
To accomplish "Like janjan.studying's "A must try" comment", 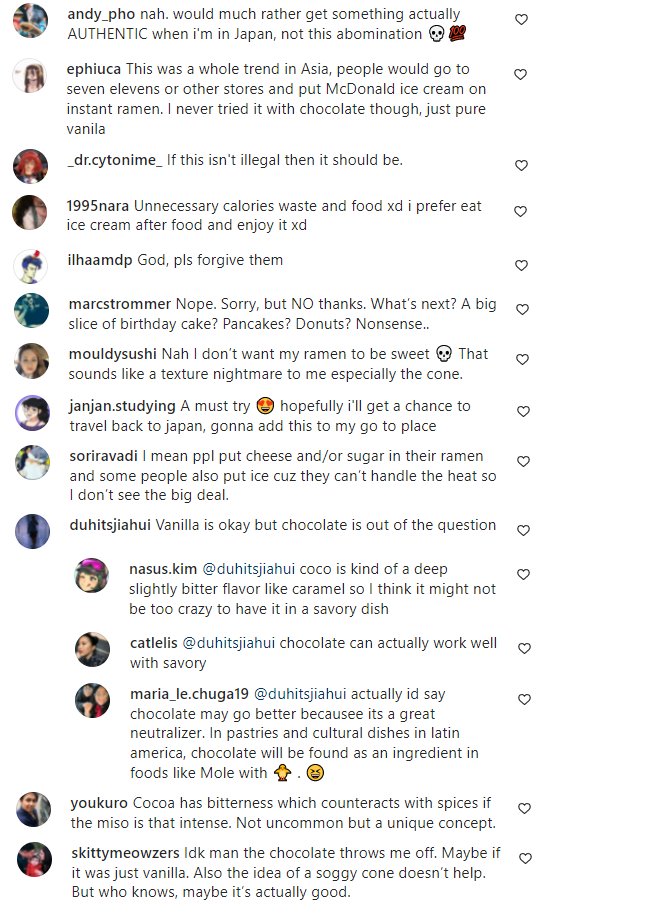I will pyautogui.click(x=521, y=411).
